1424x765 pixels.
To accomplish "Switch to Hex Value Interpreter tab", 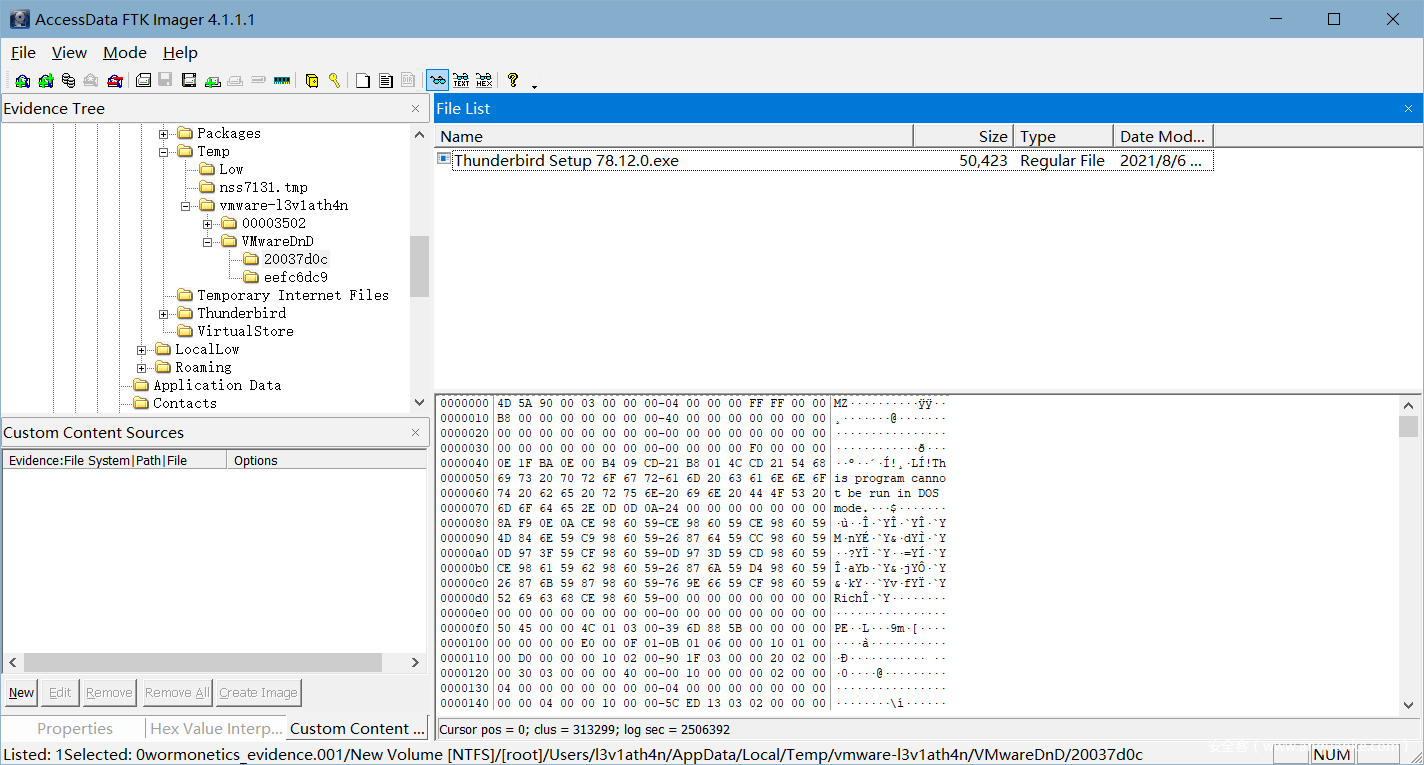I will [x=215, y=729].
